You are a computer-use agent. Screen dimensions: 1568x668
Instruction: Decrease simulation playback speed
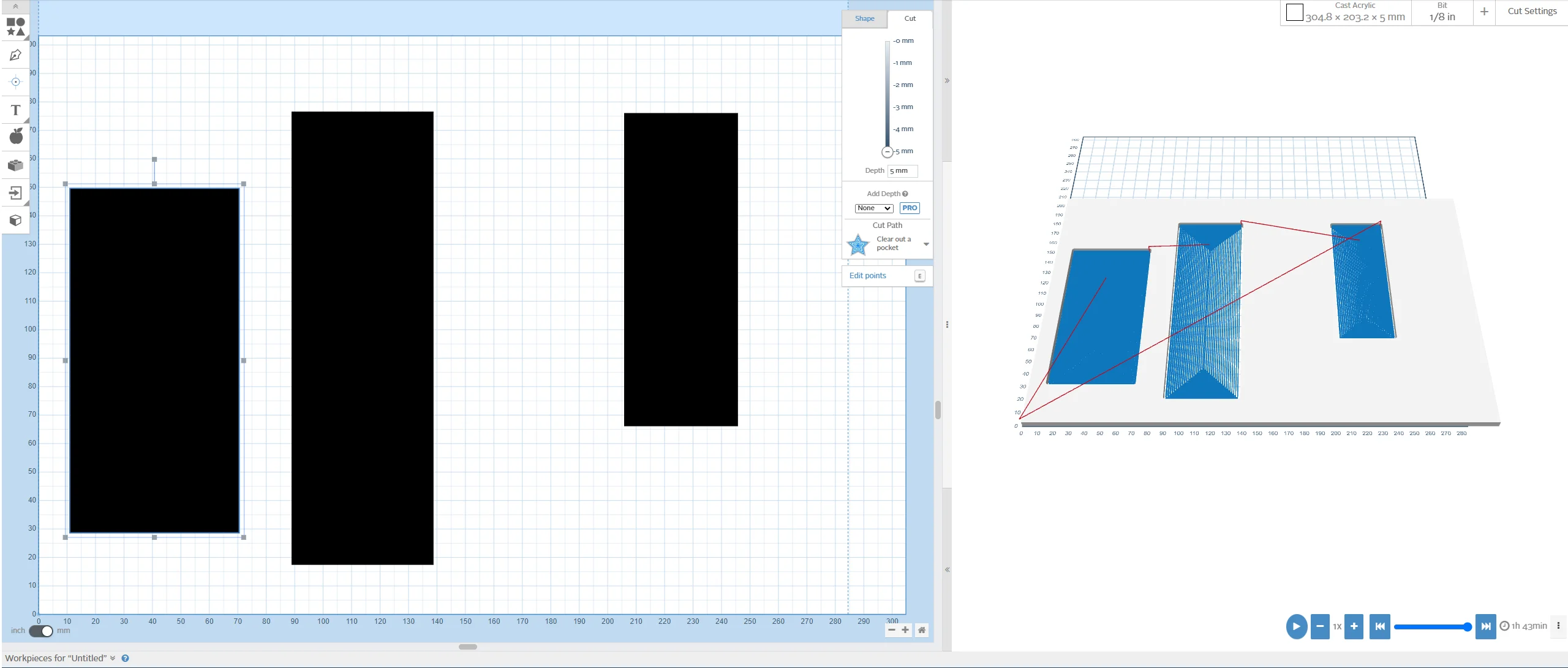[1320, 626]
